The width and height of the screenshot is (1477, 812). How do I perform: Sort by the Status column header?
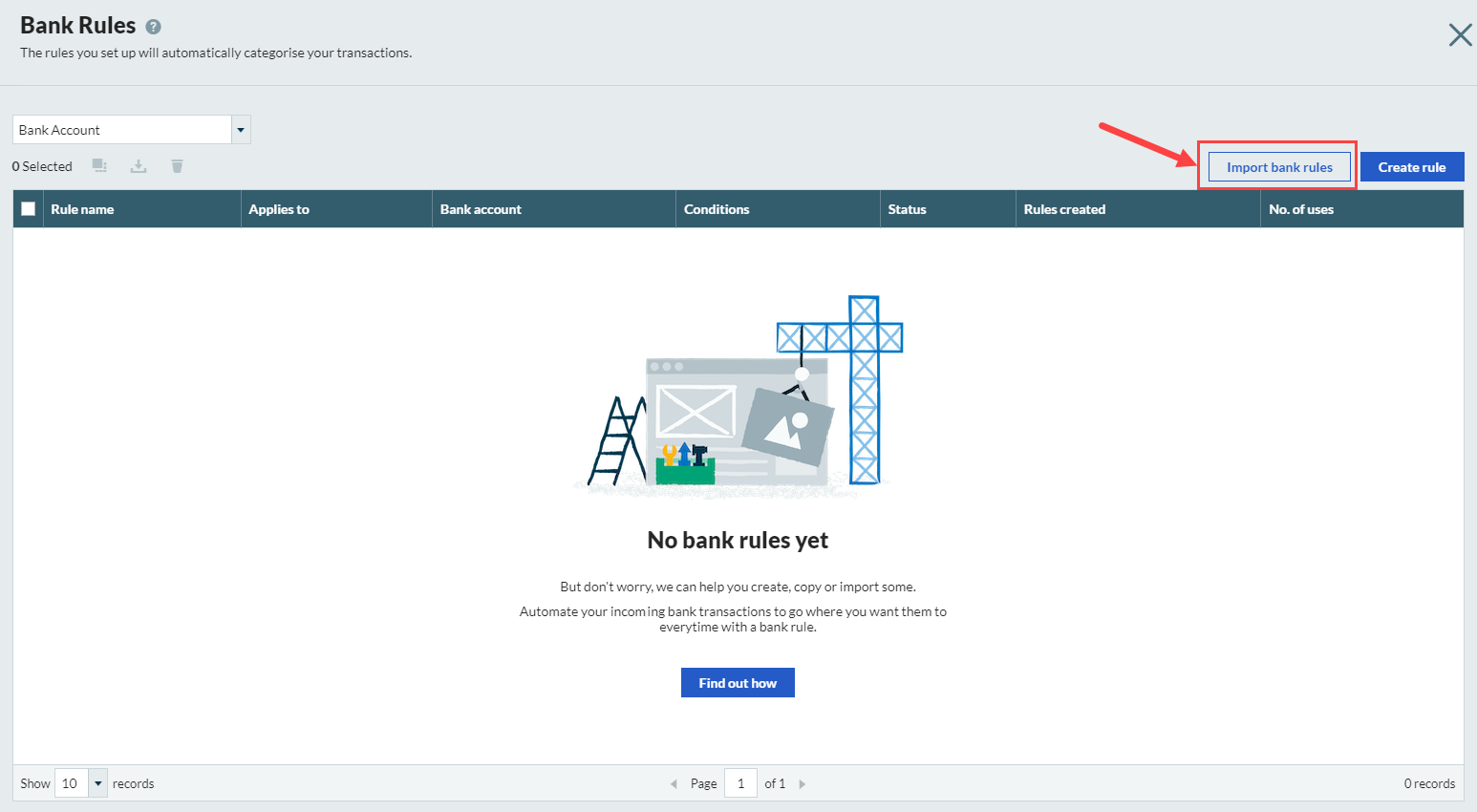(x=907, y=209)
